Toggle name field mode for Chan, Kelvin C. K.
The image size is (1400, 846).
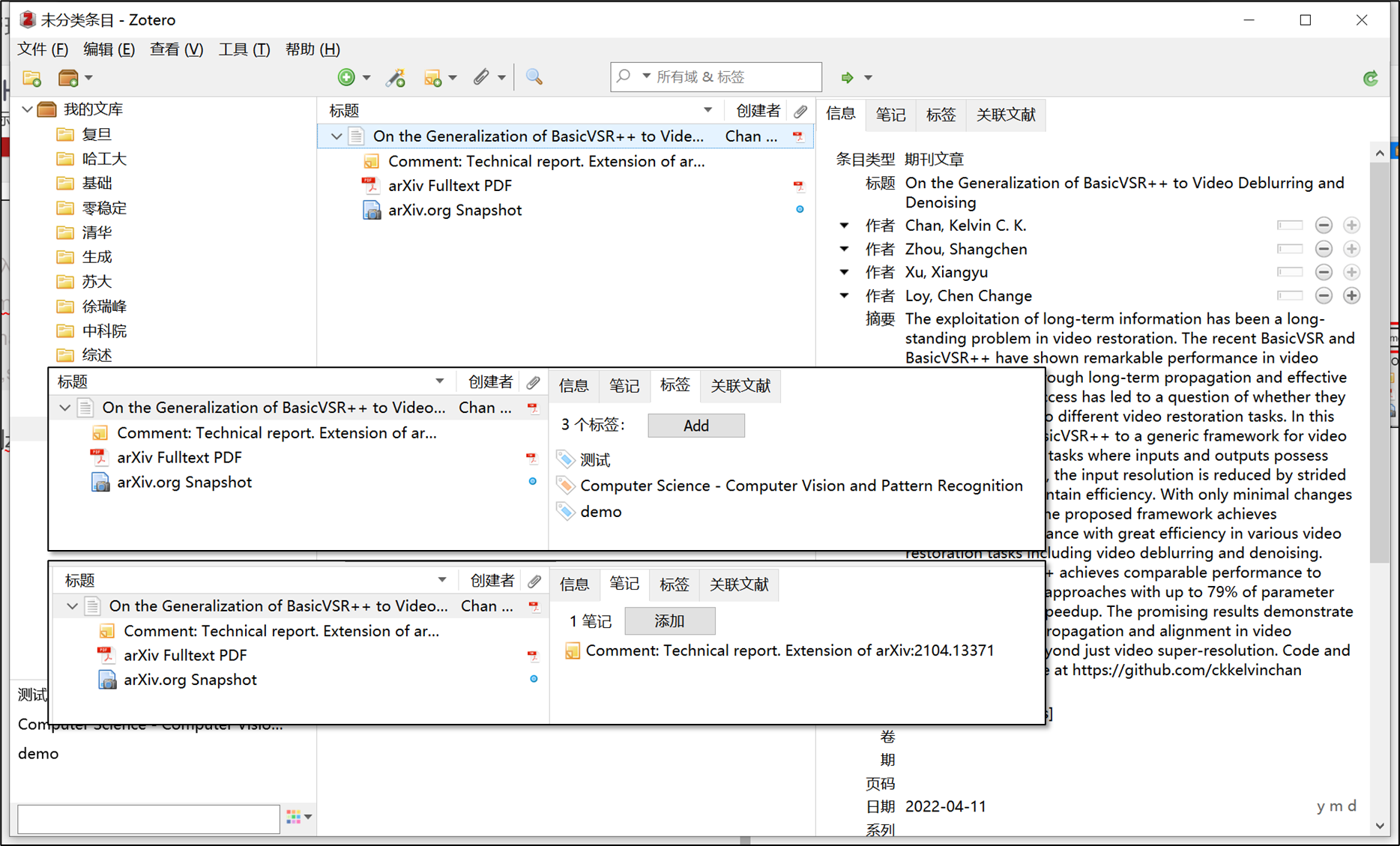tap(1290, 226)
